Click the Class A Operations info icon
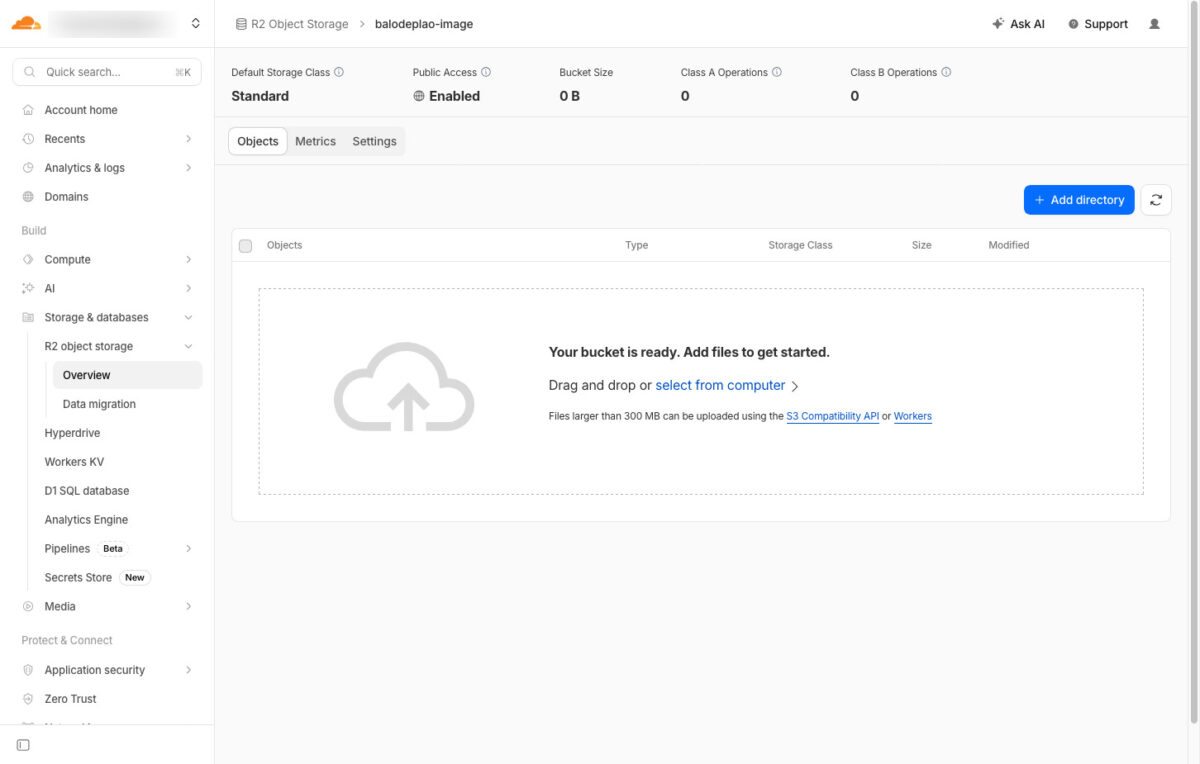Viewport: 1200px width, 764px height. click(x=777, y=73)
